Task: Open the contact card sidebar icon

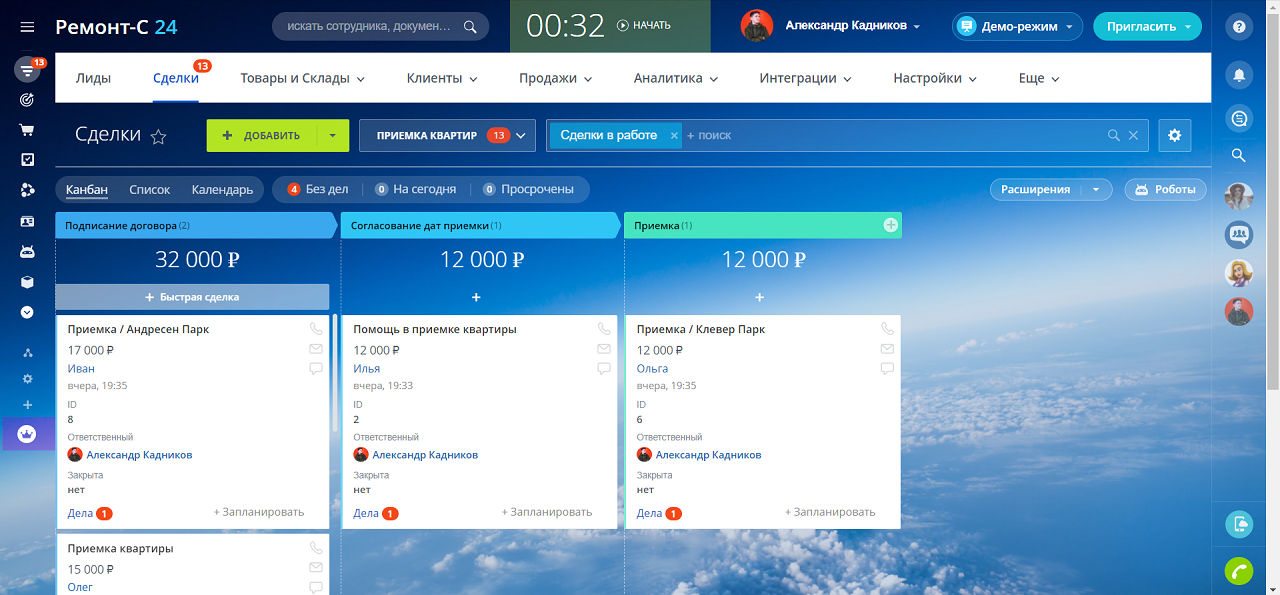Action: 27,221
